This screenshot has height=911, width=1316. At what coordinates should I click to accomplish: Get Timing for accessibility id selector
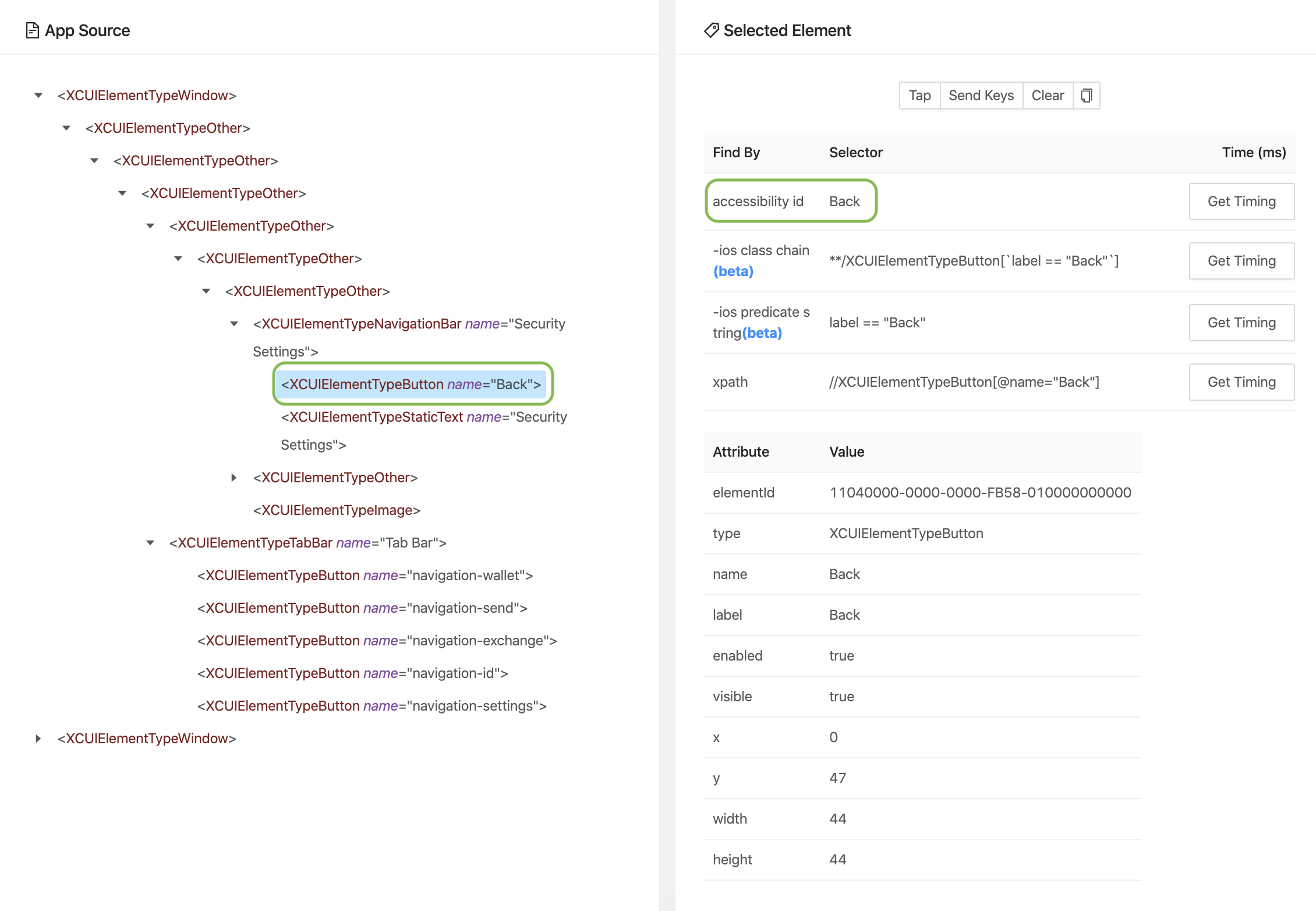[1241, 202]
